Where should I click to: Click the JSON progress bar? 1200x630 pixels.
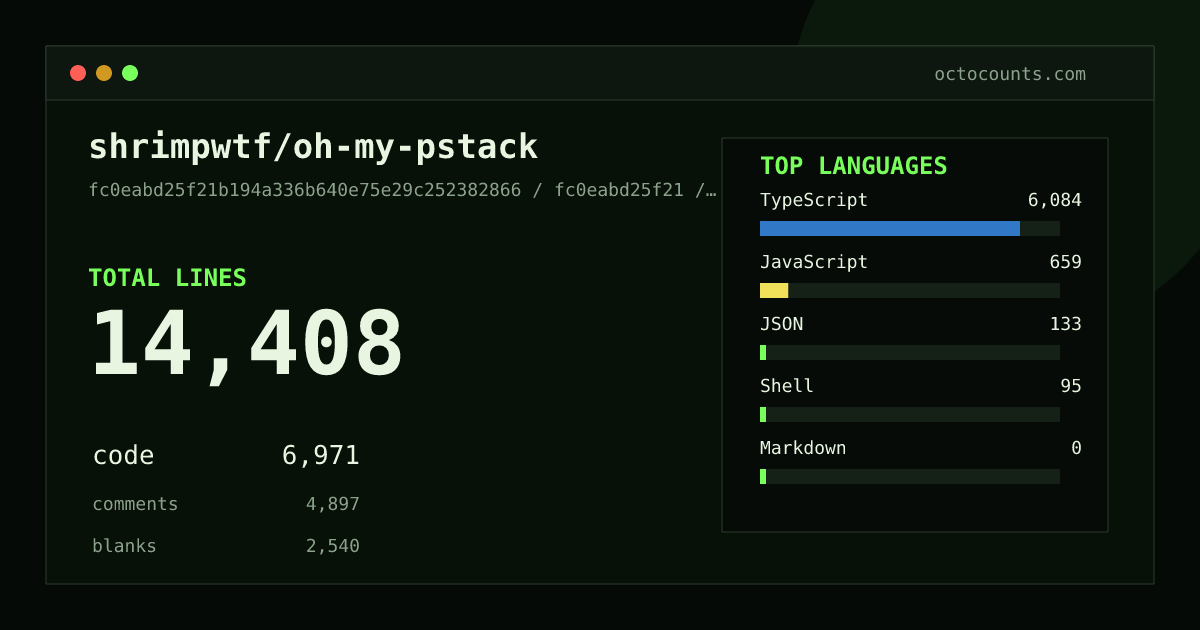pyautogui.click(x=910, y=352)
